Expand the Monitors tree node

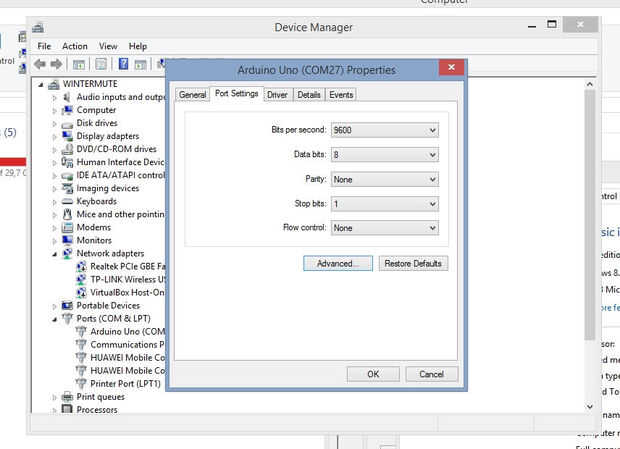tap(55, 241)
